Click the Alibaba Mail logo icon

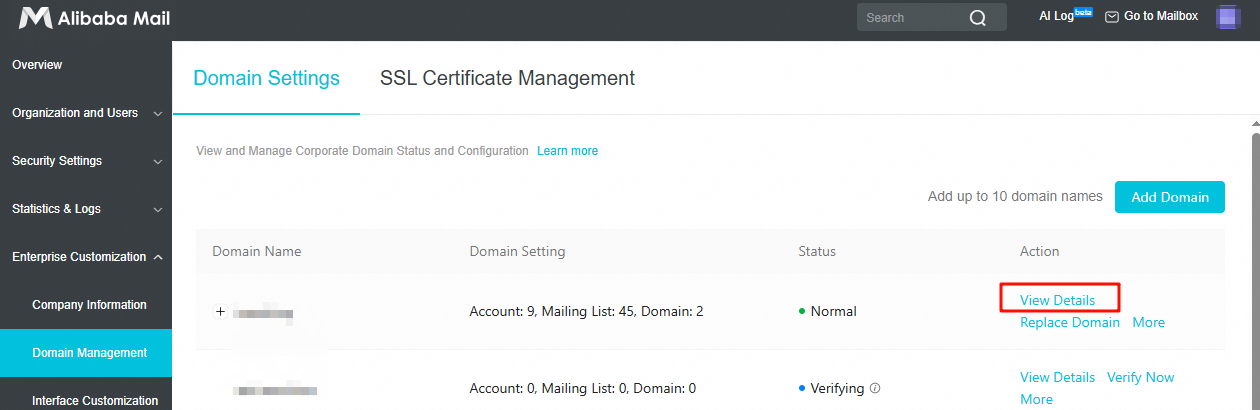35,17
